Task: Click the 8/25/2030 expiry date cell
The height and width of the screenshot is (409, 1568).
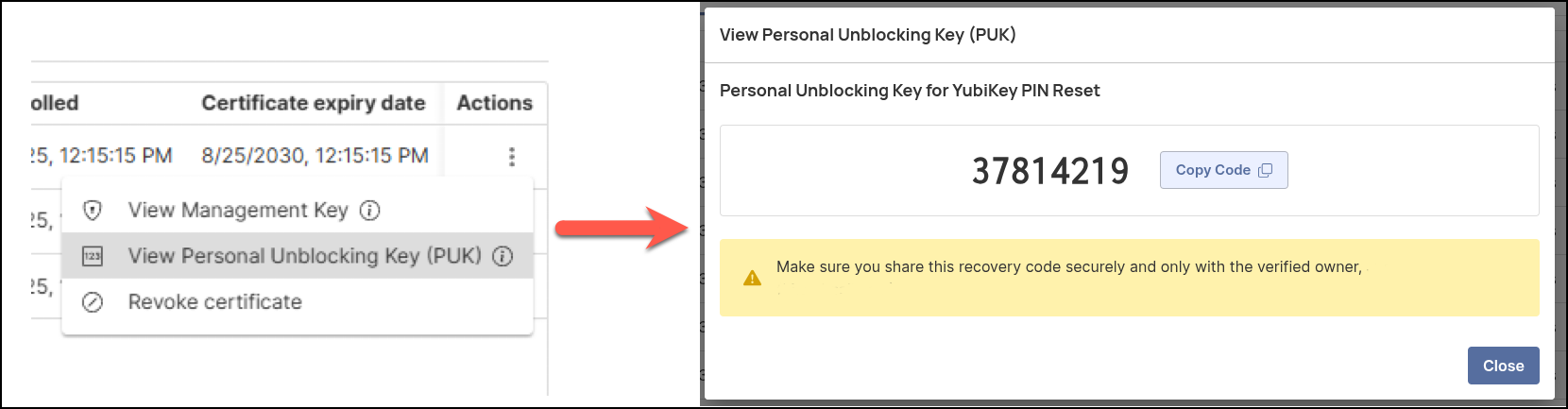Action: [315, 156]
